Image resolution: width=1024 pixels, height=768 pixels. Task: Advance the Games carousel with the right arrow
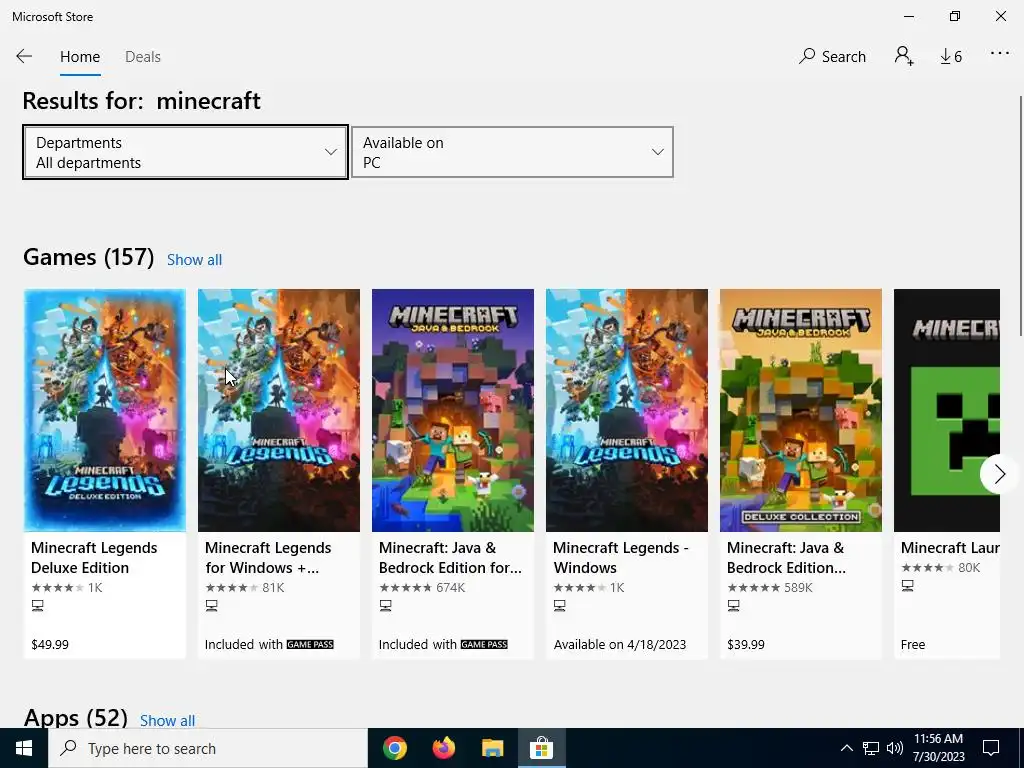(999, 474)
